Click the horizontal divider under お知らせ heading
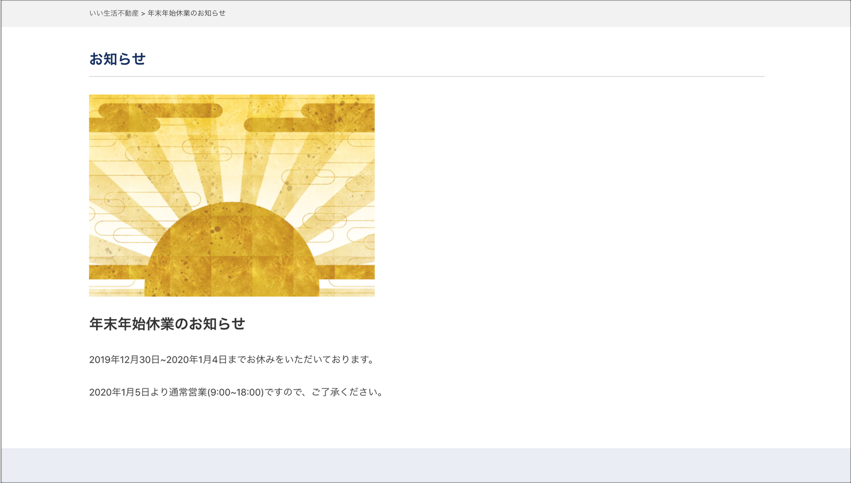851x483 pixels. pos(426,77)
